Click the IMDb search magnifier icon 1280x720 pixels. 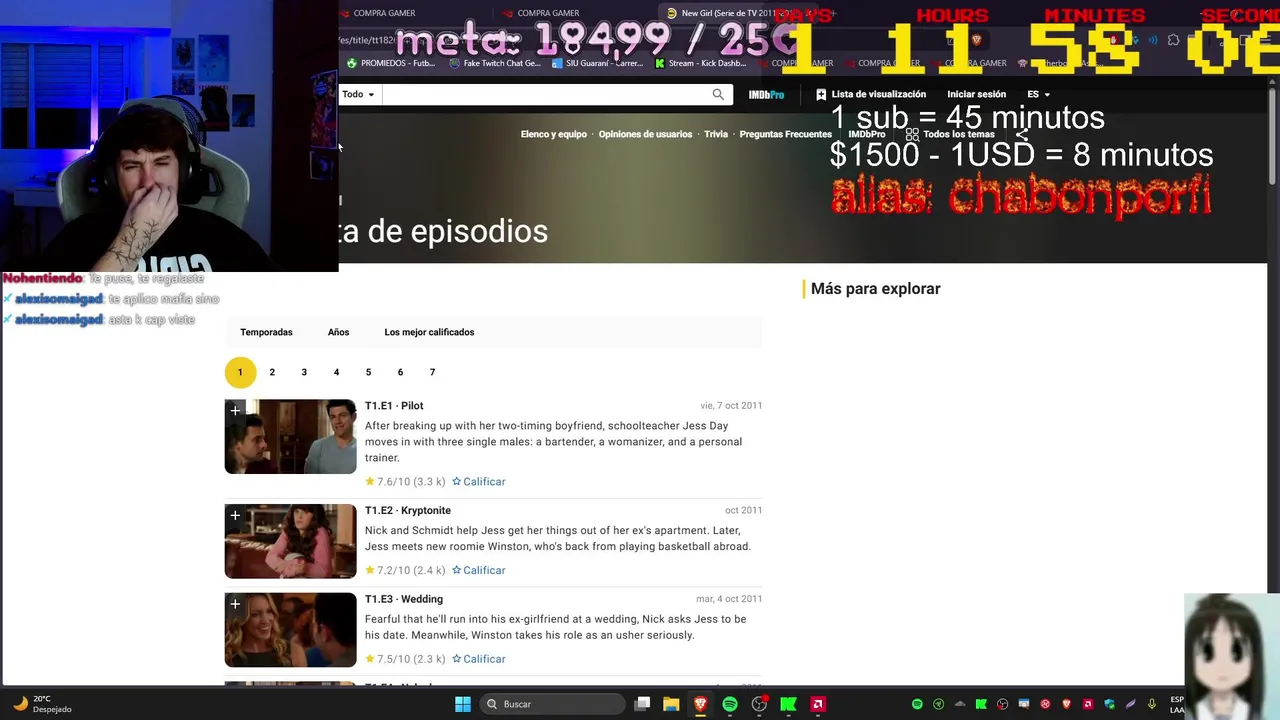click(718, 94)
